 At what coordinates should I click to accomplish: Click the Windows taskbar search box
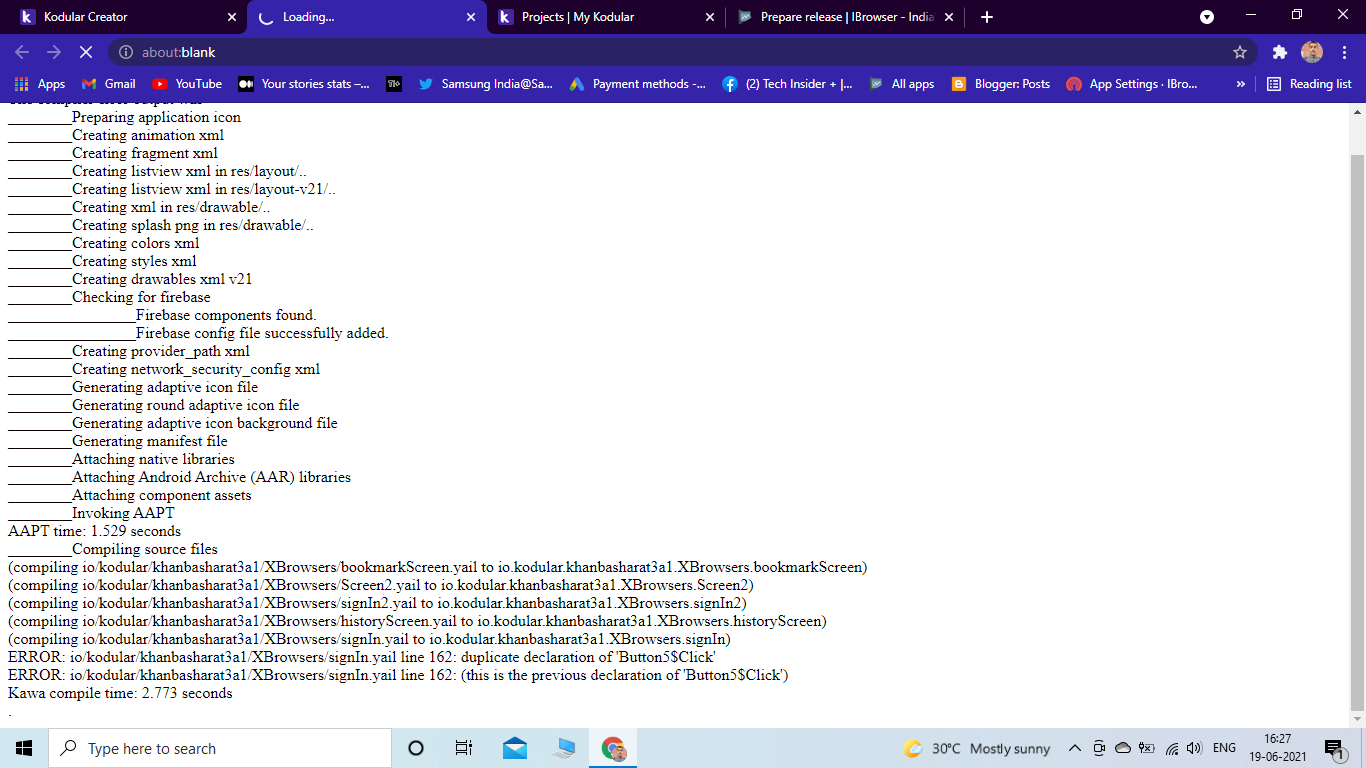[220, 748]
